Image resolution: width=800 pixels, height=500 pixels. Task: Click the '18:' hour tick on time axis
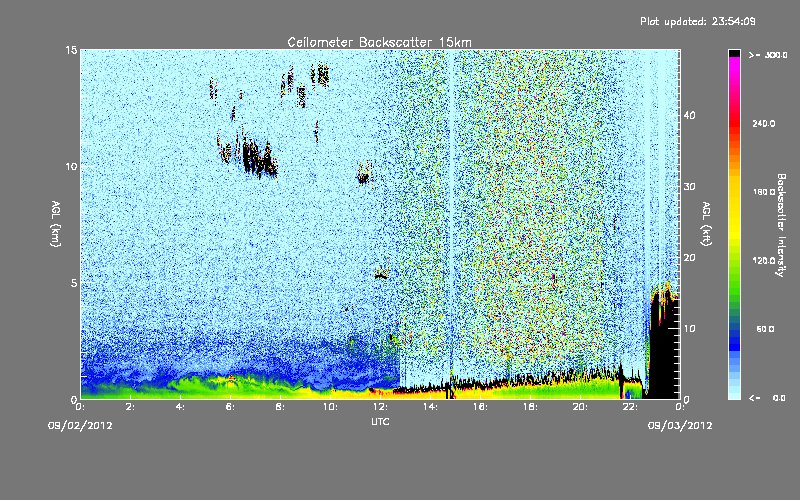[x=530, y=407]
